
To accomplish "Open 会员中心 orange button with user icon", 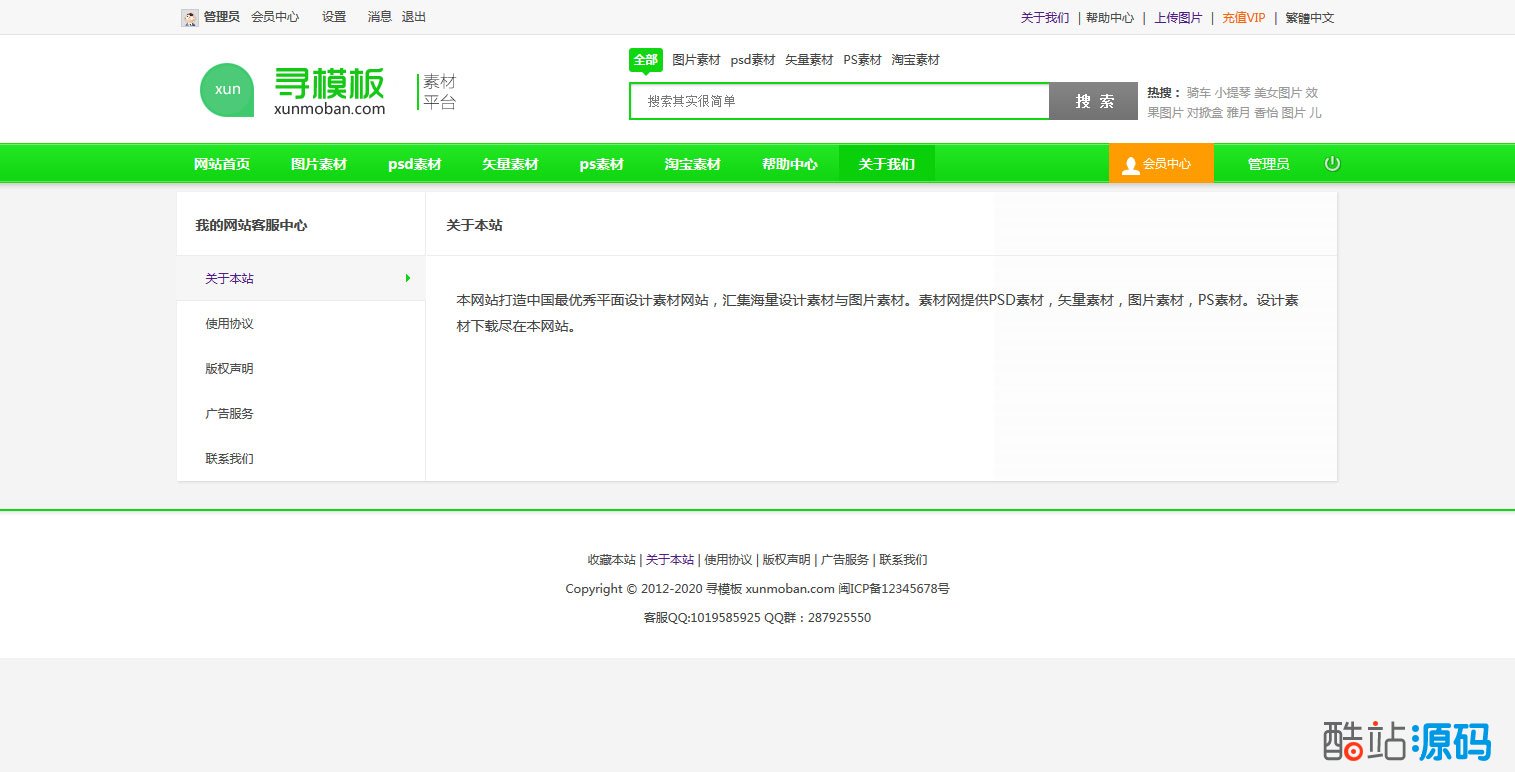I will (1160, 164).
